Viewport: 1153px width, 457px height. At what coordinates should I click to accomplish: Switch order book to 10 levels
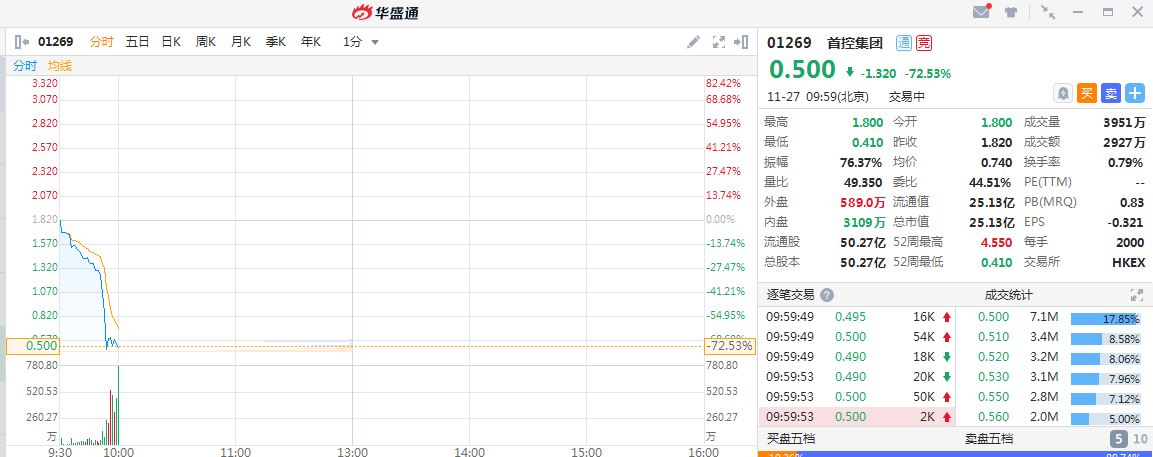click(x=1139, y=439)
